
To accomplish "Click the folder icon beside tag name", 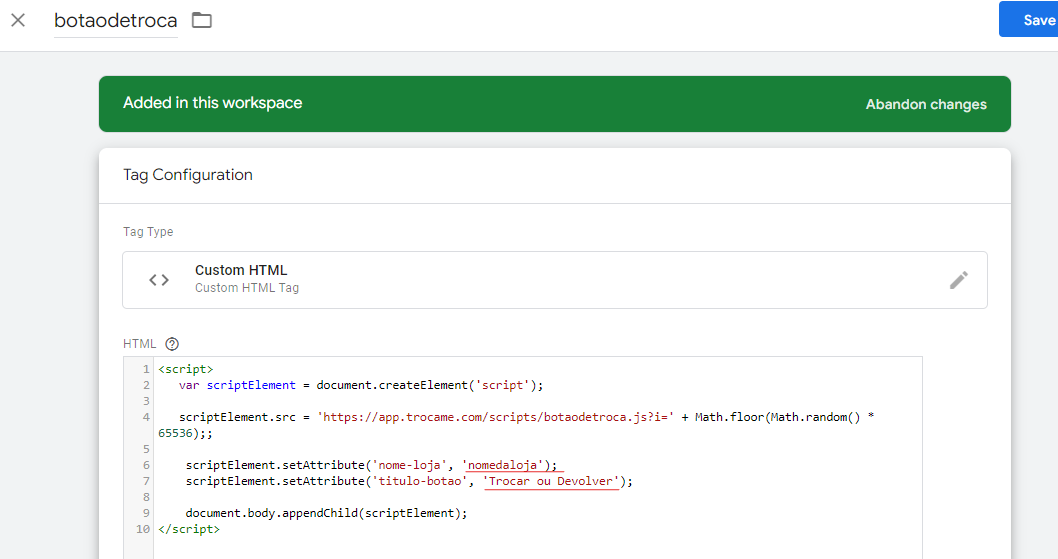I will (202, 20).
